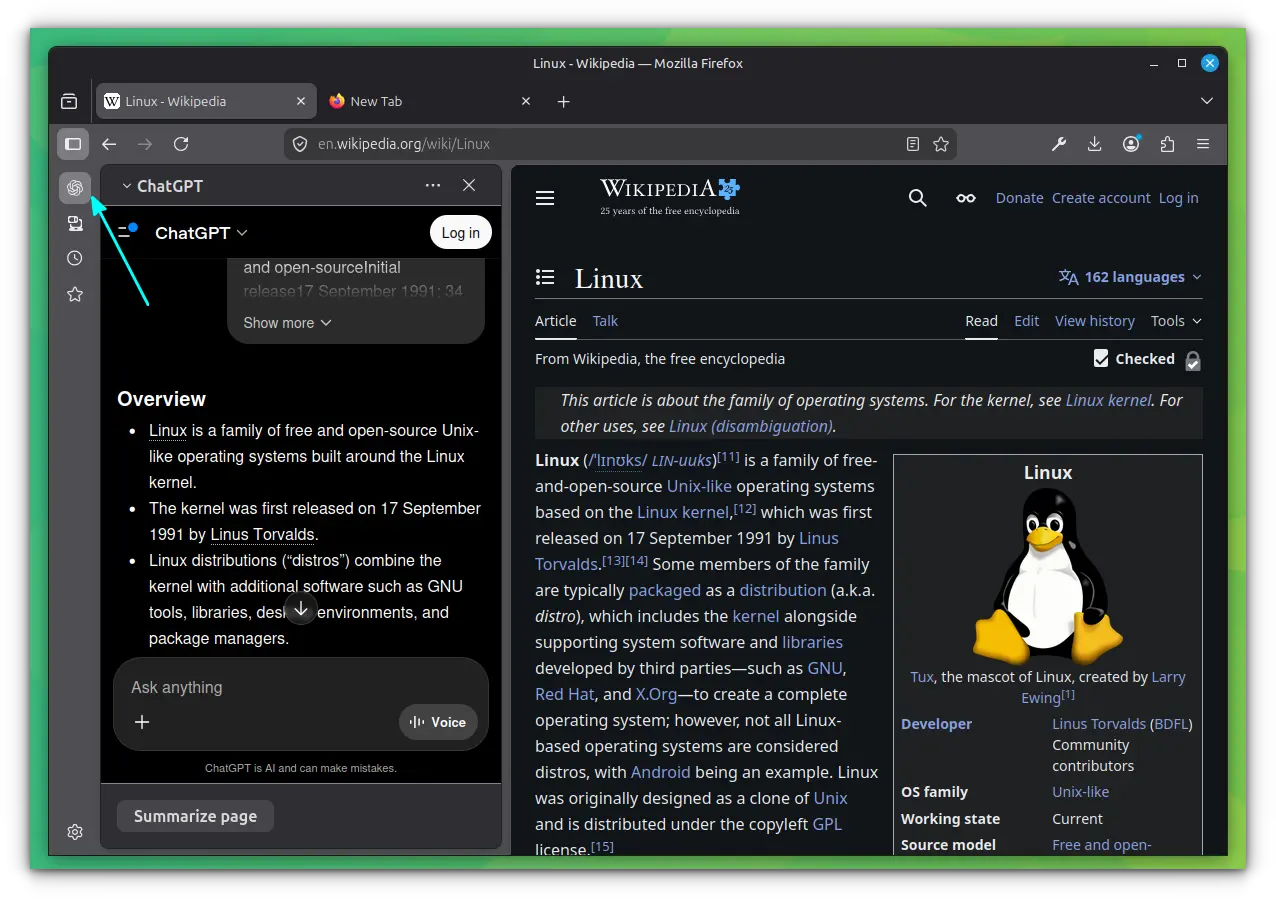Open ChatGPT chat history menu icon
The image size is (1276, 901).
[127, 232]
